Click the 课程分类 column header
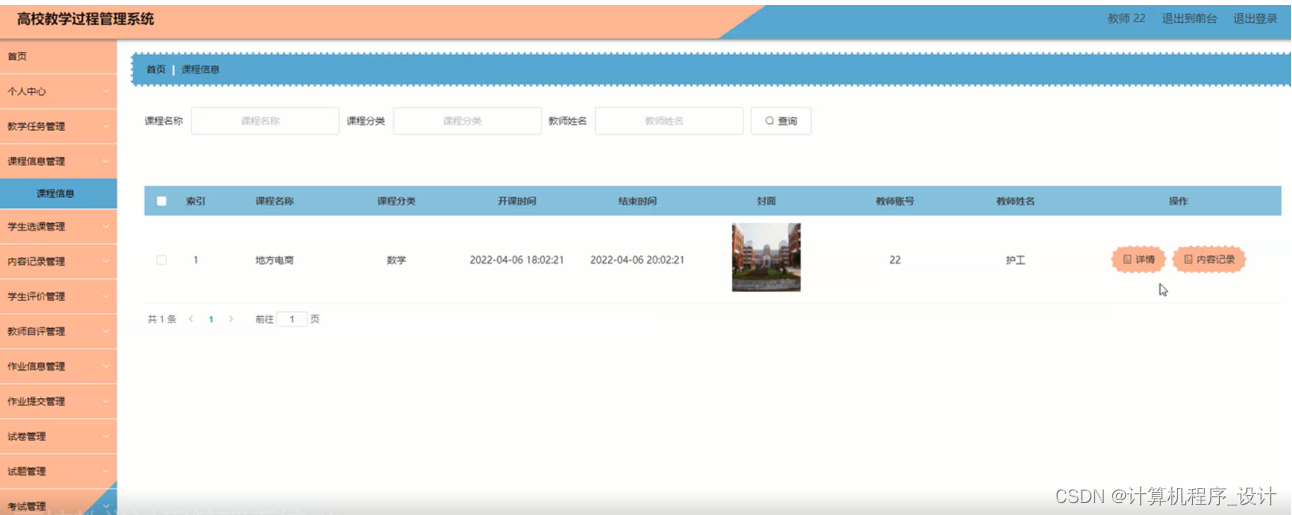Image resolution: width=1292 pixels, height=515 pixels. tap(396, 201)
